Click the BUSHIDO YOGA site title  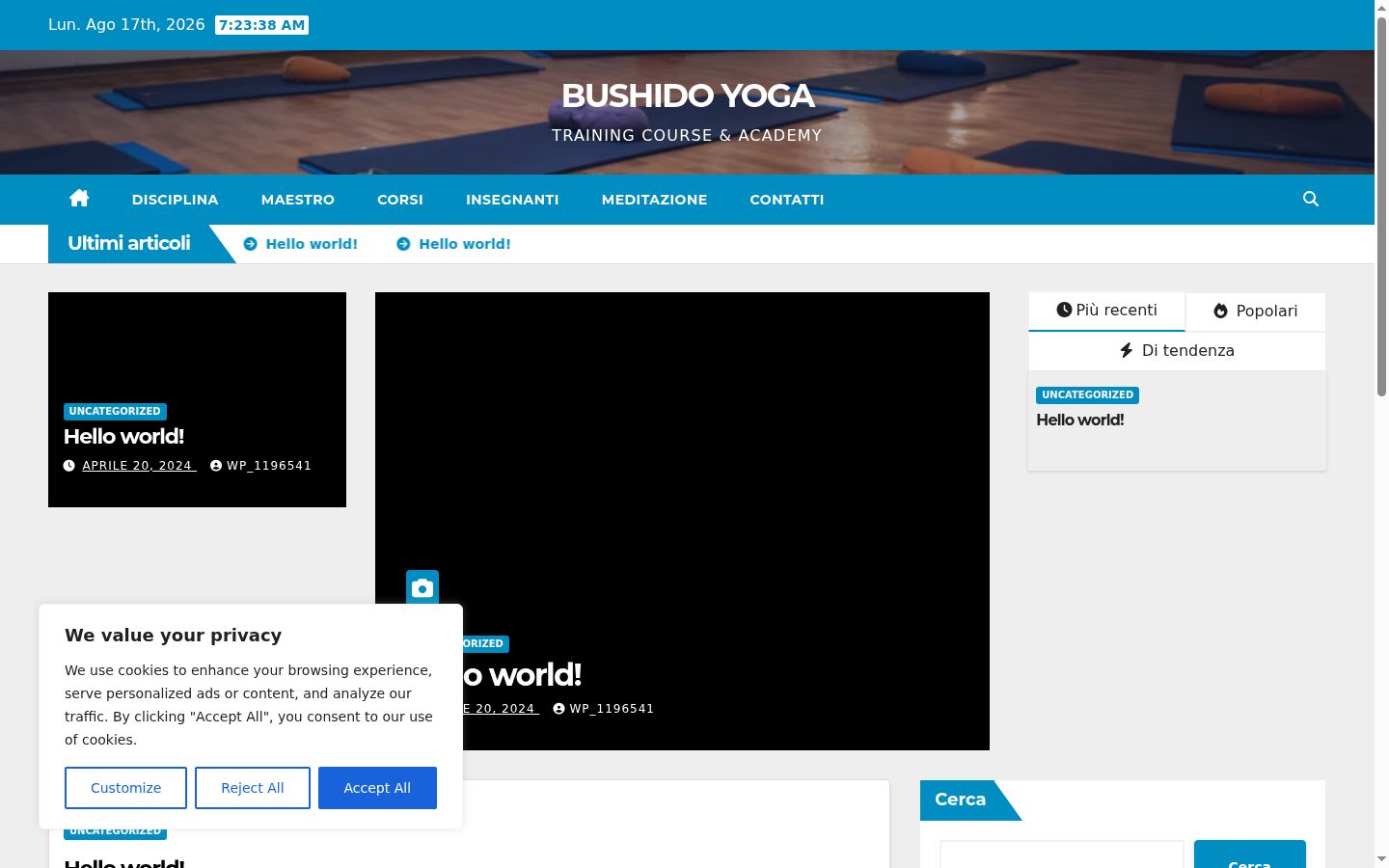(688, 95)
